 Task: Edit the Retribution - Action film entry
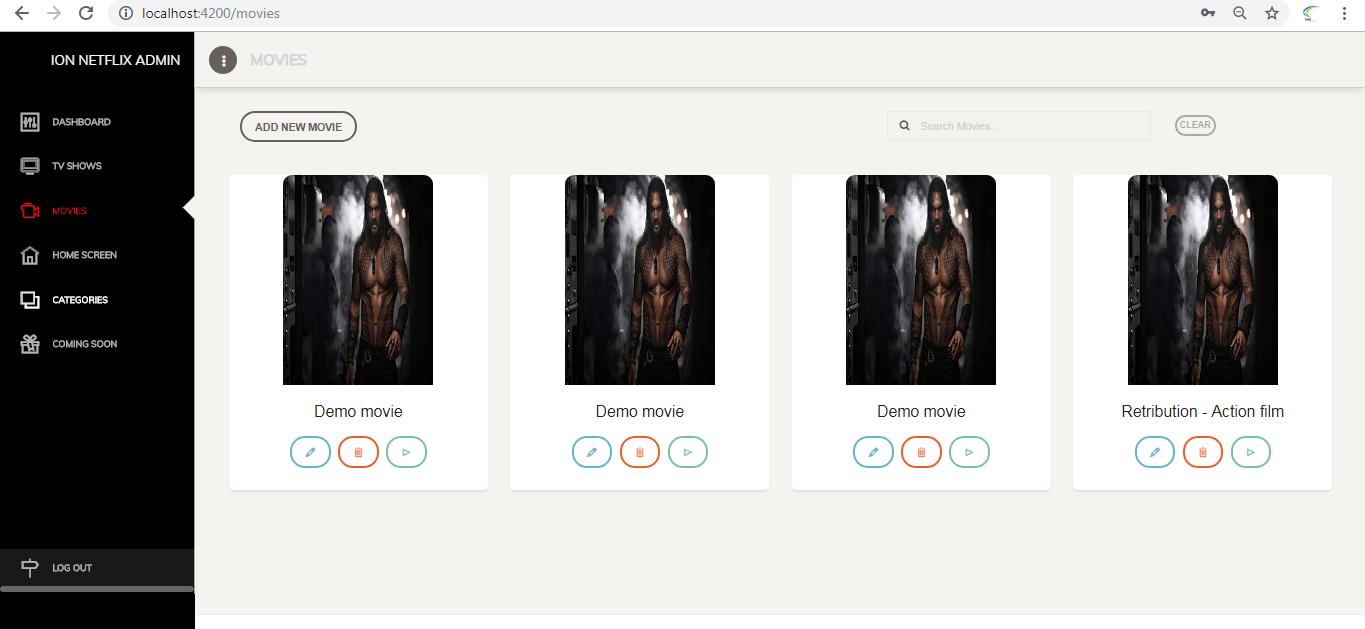tap(1155, 452)
